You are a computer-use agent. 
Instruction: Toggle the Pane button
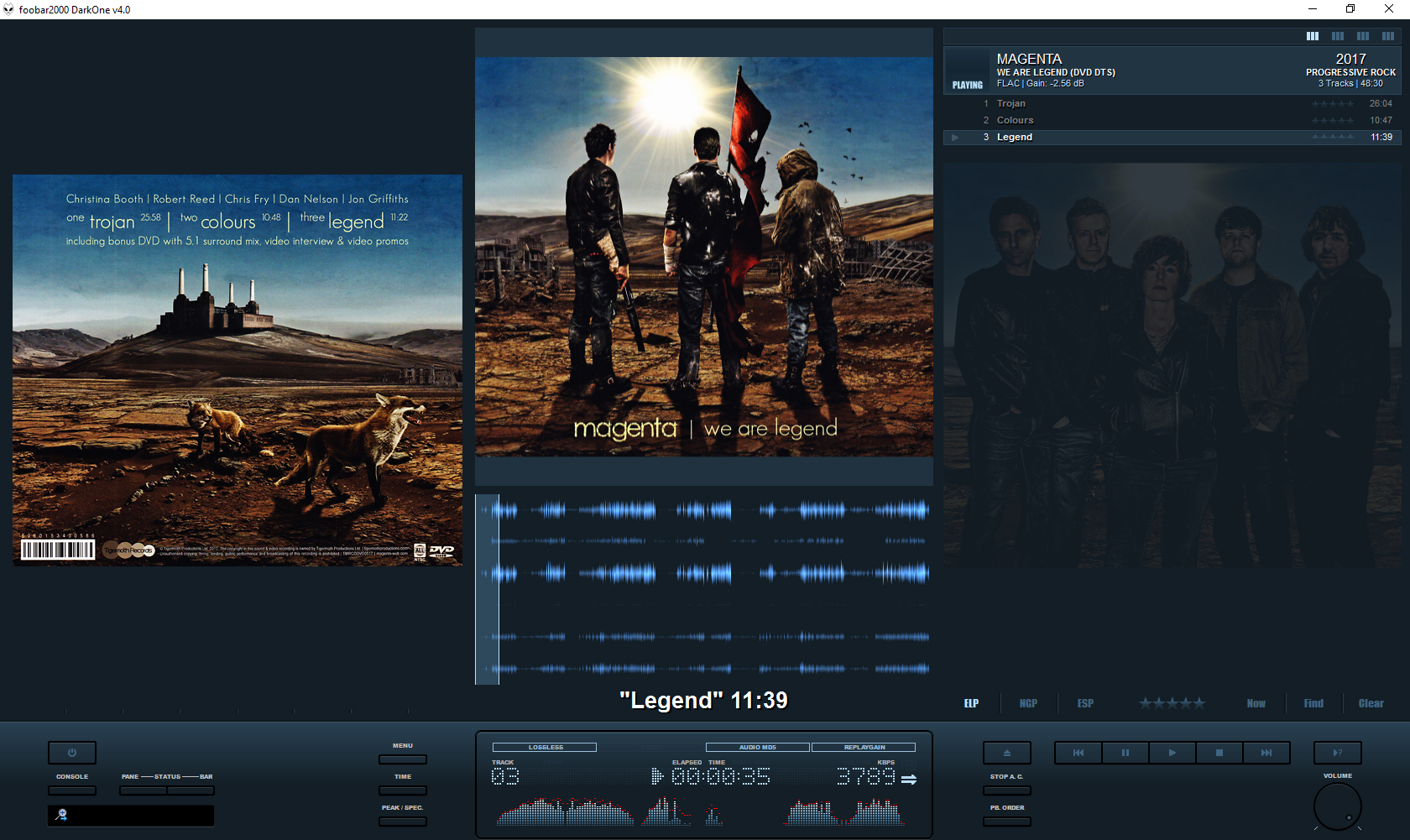pos(143,790)
